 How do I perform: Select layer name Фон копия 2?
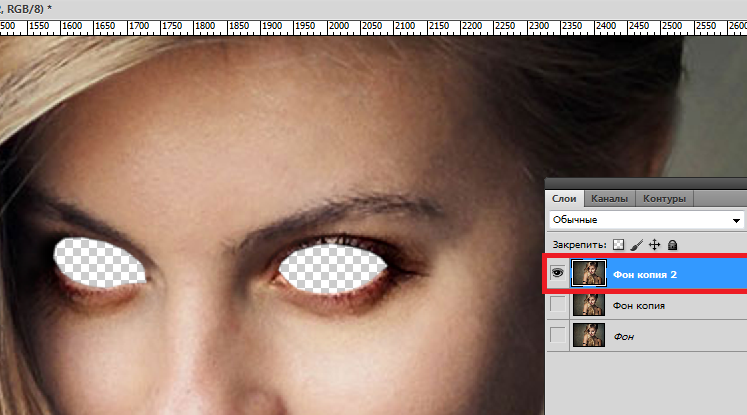click(x=645, y=274)
